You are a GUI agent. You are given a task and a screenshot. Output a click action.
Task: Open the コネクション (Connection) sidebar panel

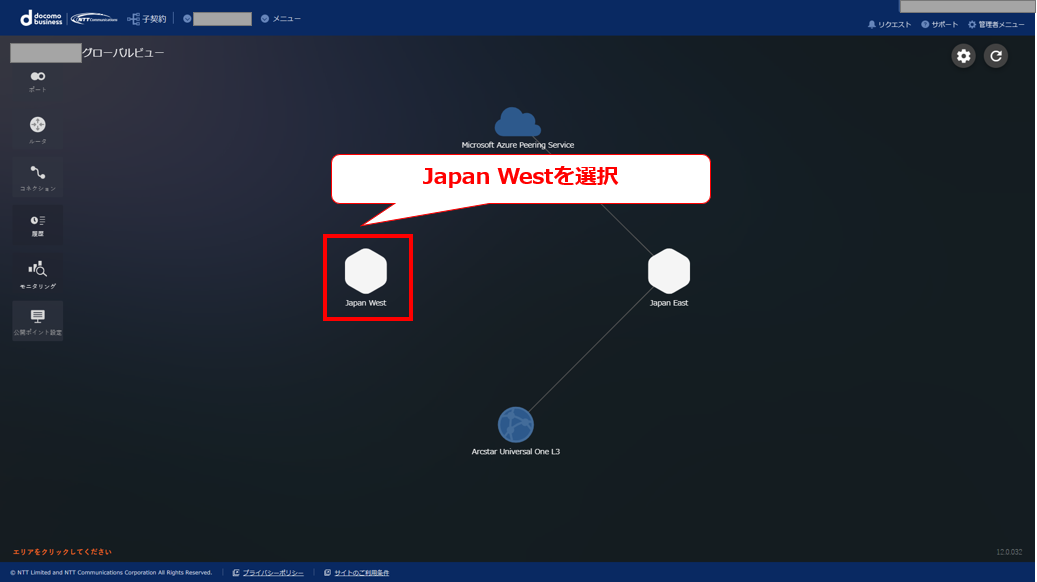point(38,177)
